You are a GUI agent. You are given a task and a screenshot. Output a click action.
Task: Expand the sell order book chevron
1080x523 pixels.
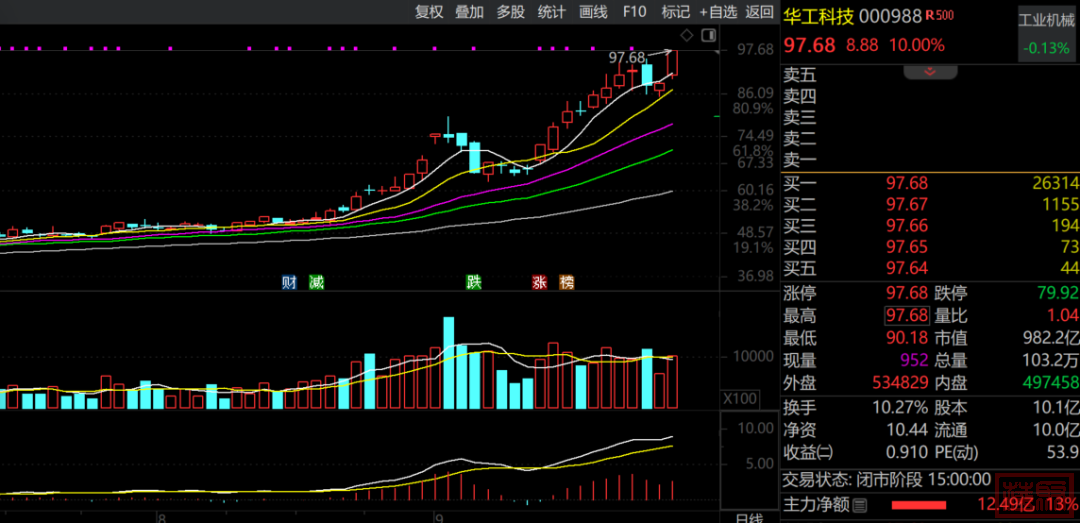click(x=930, y=72)
